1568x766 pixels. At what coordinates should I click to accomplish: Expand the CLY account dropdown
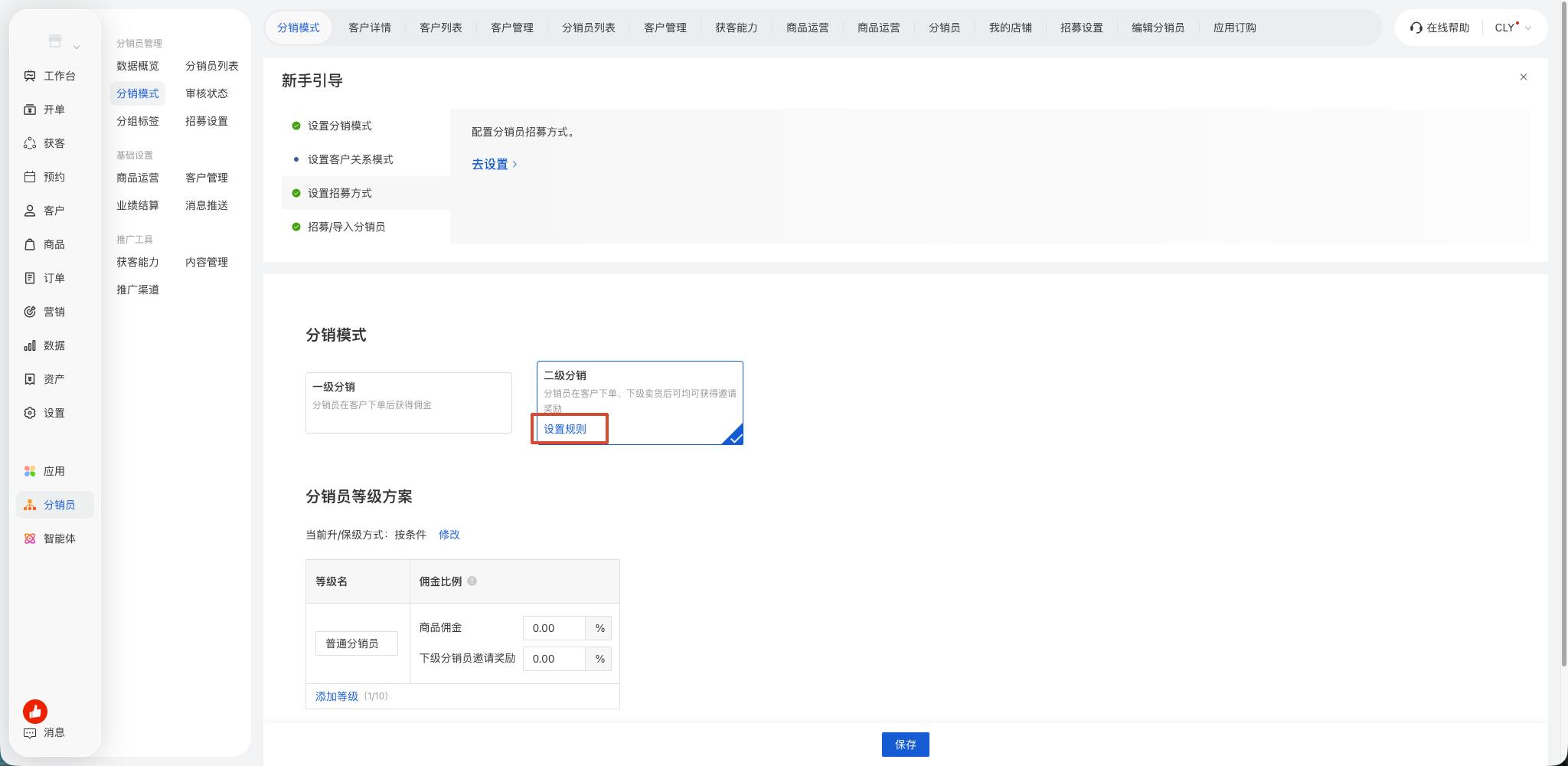[x=1514, y=28]
